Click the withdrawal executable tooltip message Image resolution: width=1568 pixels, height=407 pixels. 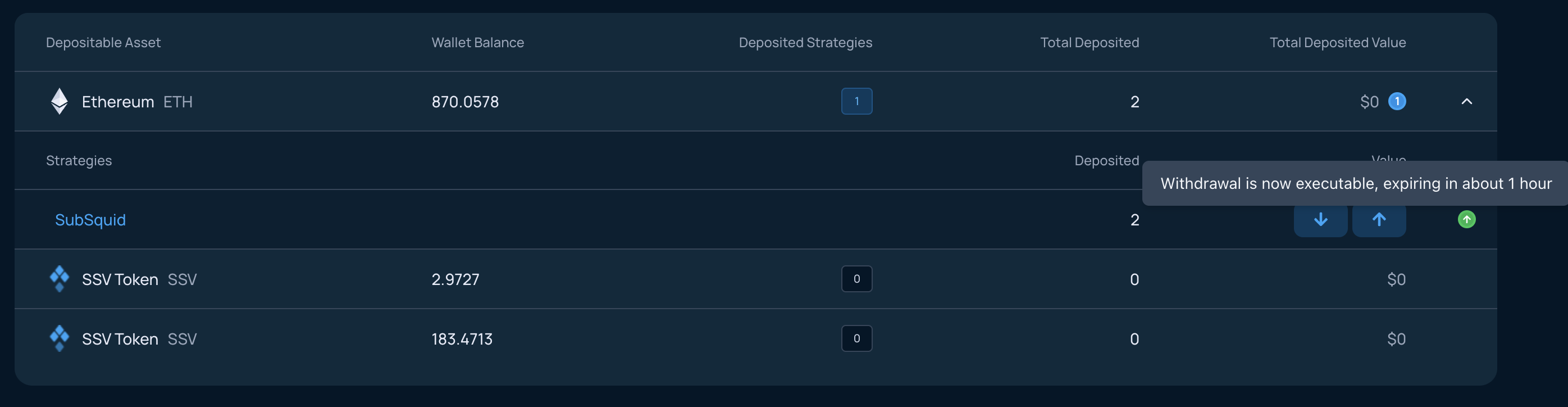(1356, 183)
